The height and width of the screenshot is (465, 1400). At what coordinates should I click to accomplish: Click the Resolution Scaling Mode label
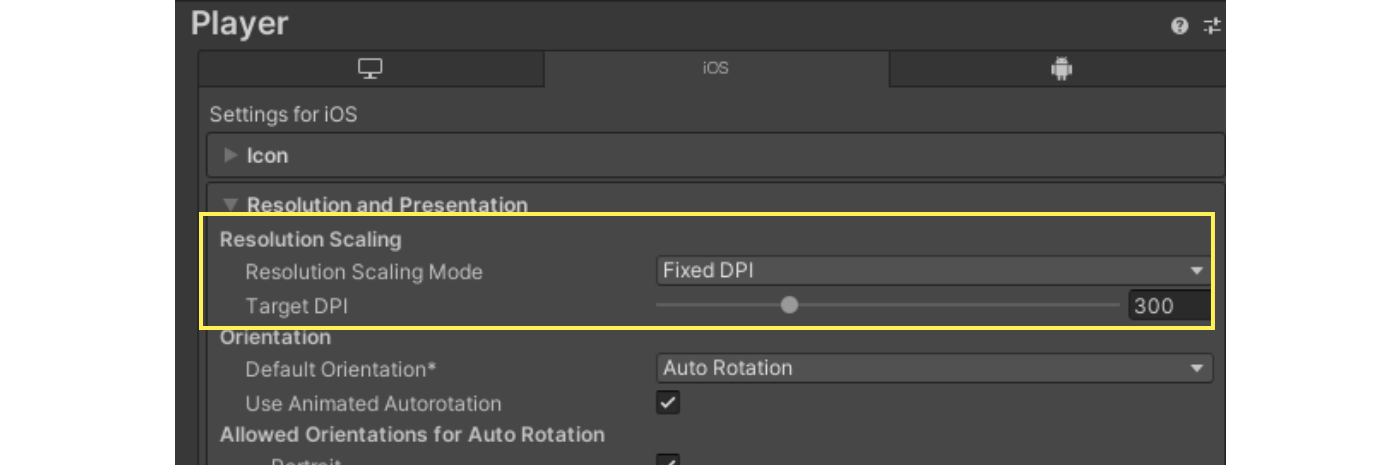tap(364, 272)
